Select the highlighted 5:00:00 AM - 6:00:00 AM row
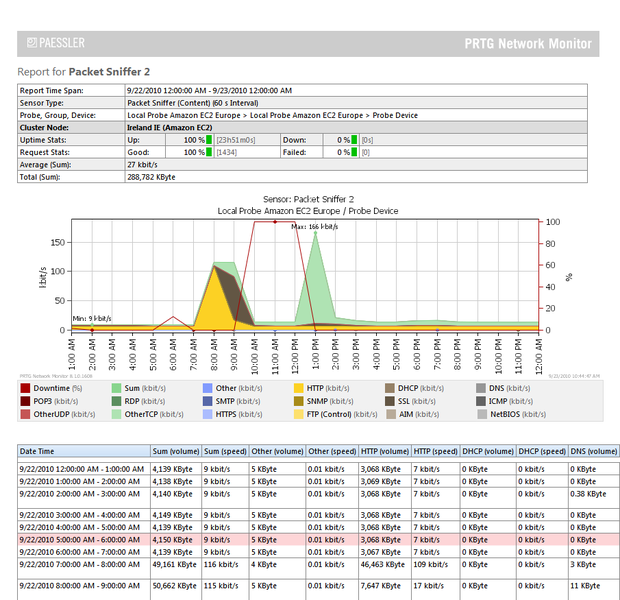The width and height of the screenshot is (620, 600). click(x=318, y=539)
